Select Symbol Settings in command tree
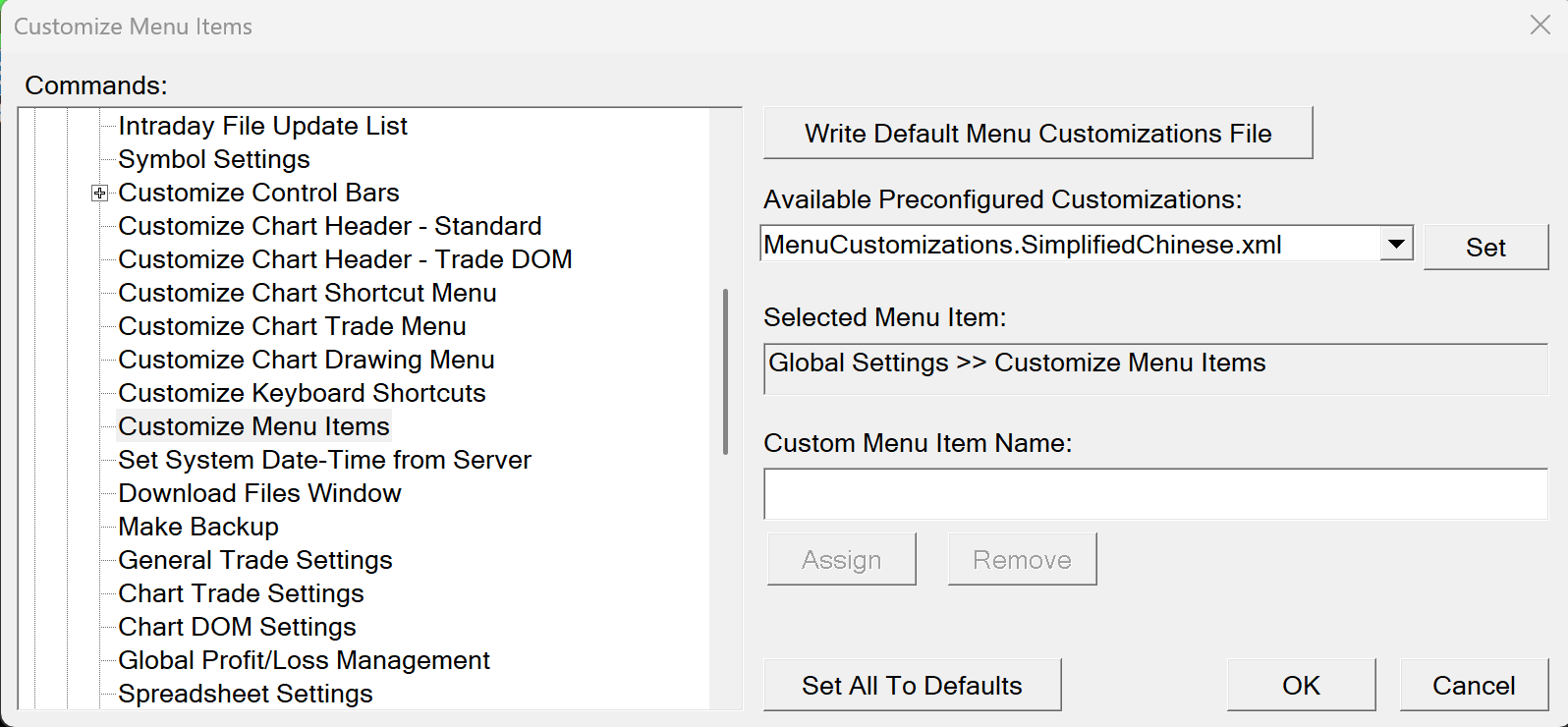The width and height of the screenshot is (1568, 727). coord(214,160)
